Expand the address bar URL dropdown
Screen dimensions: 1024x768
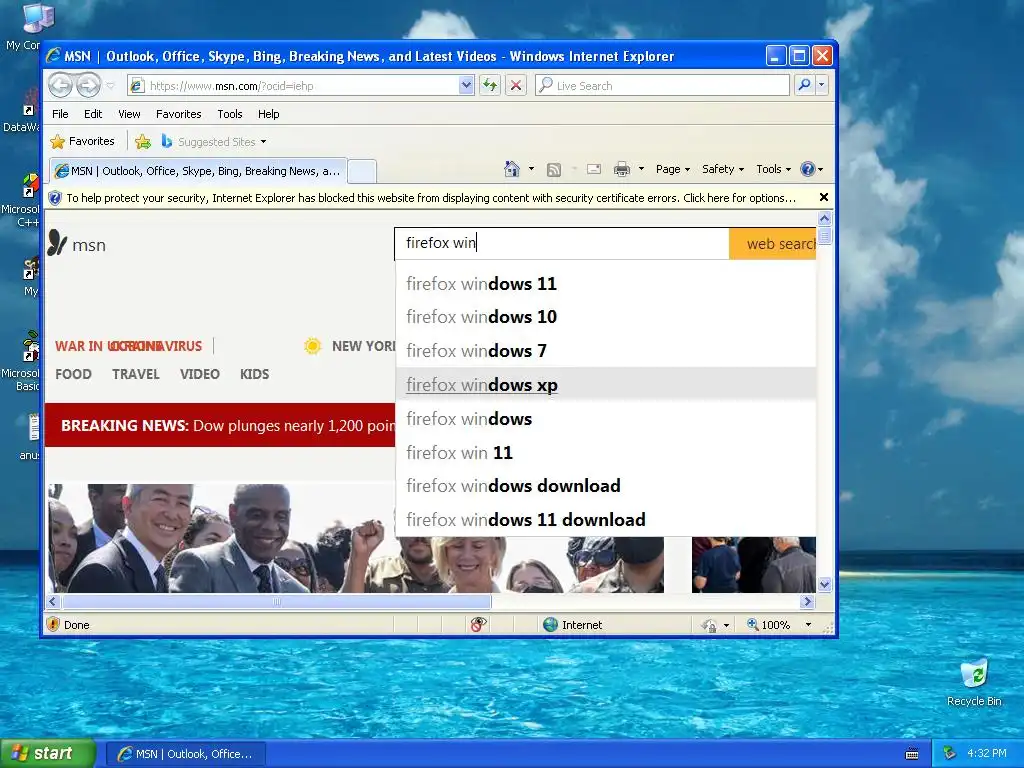[466, 85]
